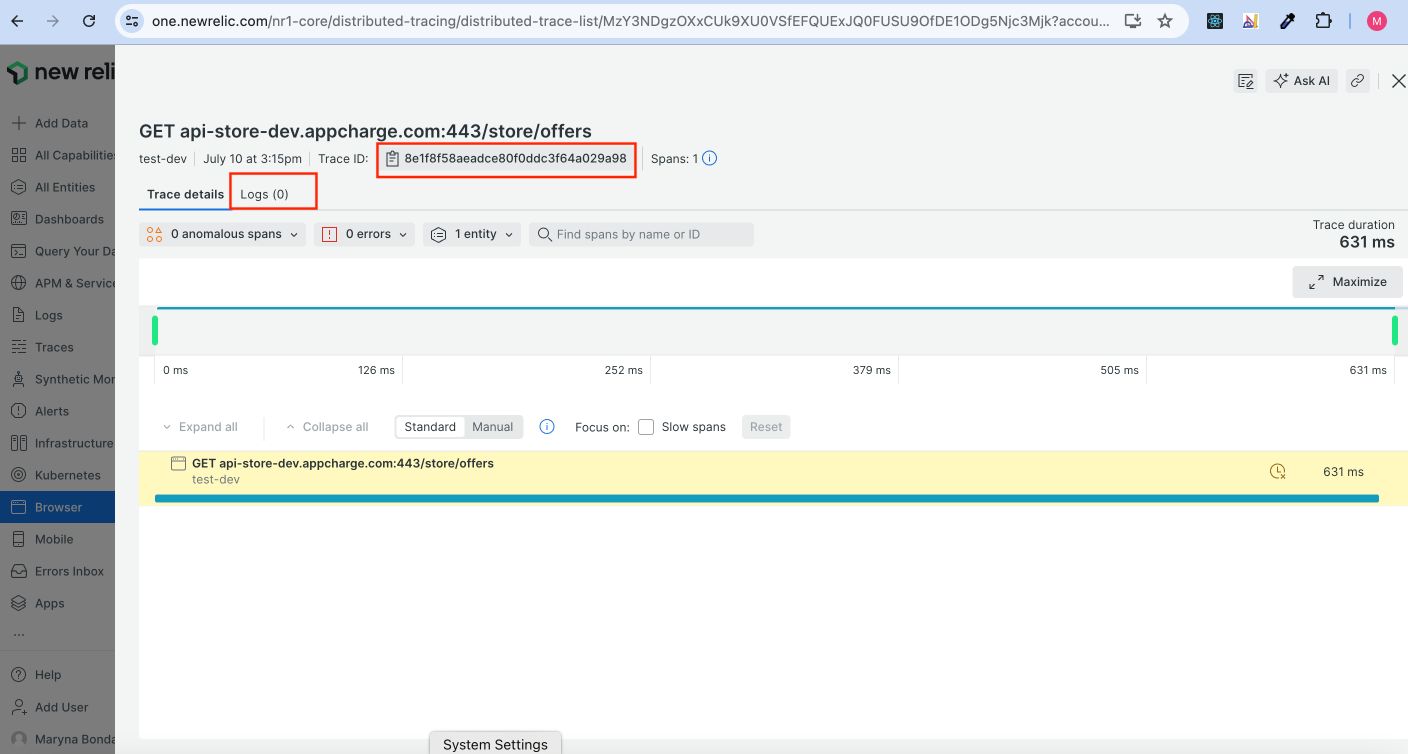The height and width of the screenshot is (754, 1408).
Task: Open Apps in sidebar
Action: pyautogui.click(x=58, y=603)
